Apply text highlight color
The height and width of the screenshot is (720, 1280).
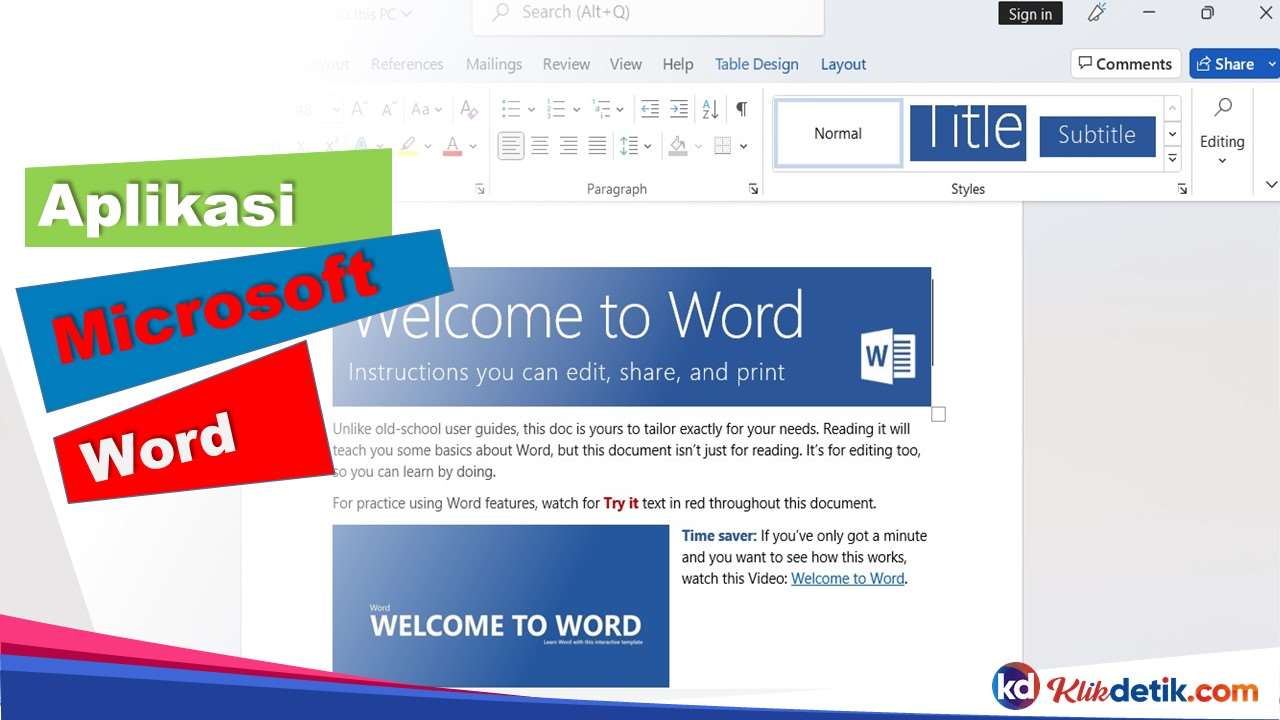pos(407,146)
